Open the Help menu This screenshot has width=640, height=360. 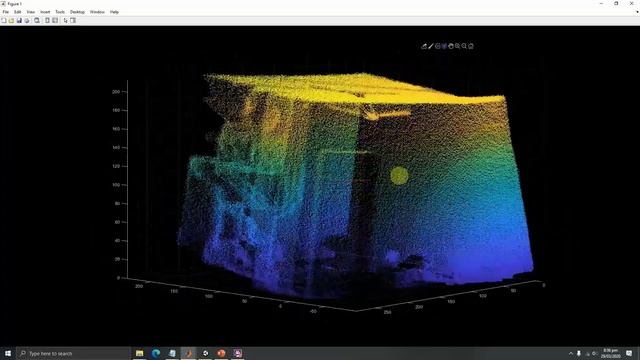[114, 12]
